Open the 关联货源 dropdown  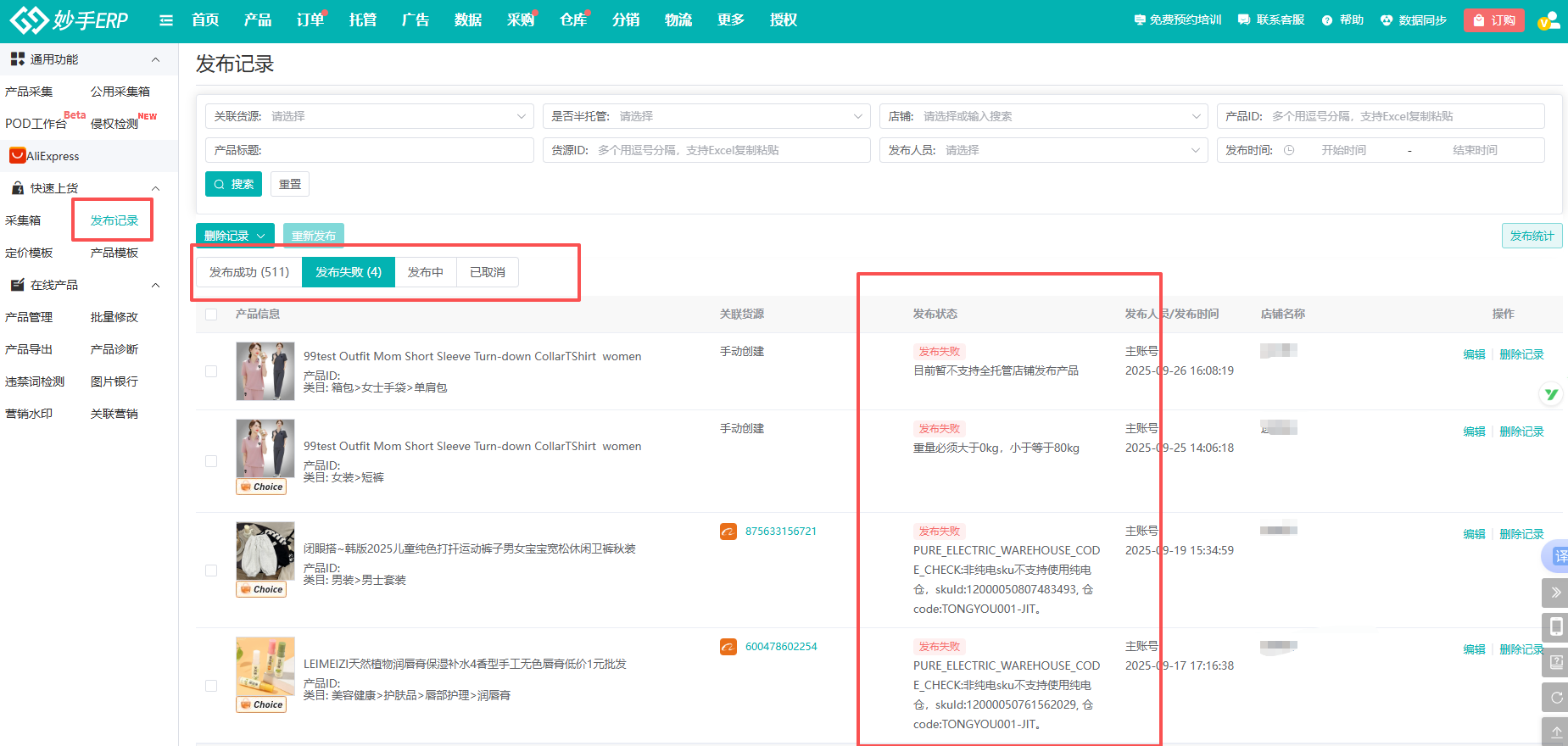click(370, 116)
